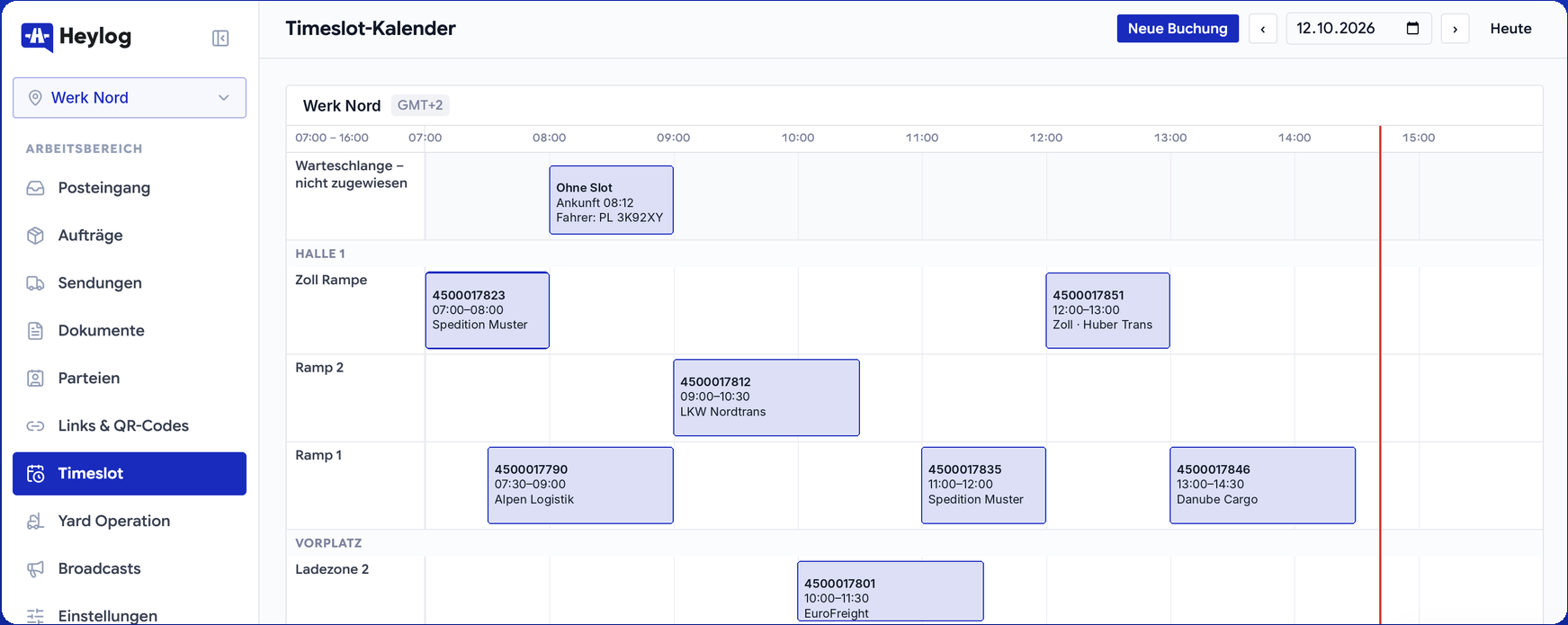
Task: Click the Timeslot-Kalender page title
Action: (x=371, y=29)
